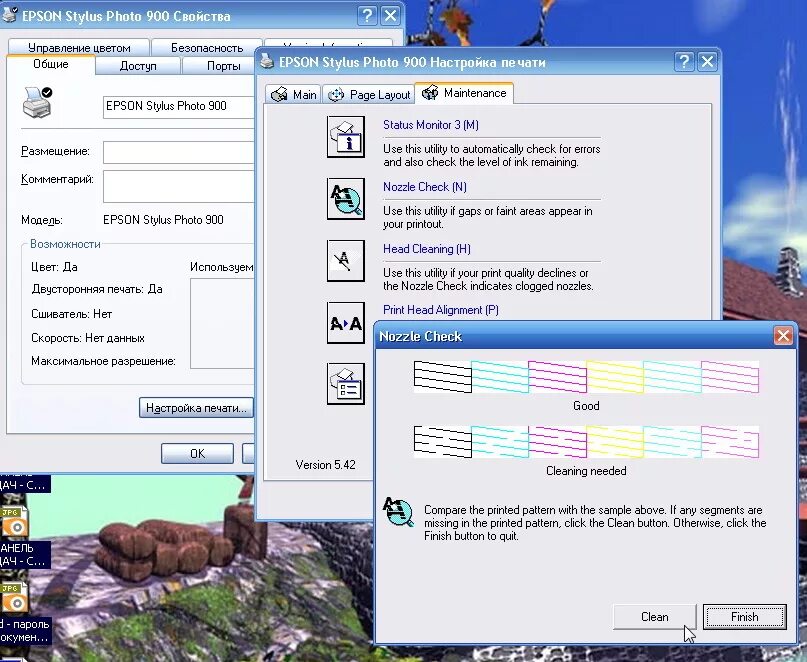Click the printer icon in Свойства window
Image resolution: width=807 pixels, height=662 pixels.
38,102
